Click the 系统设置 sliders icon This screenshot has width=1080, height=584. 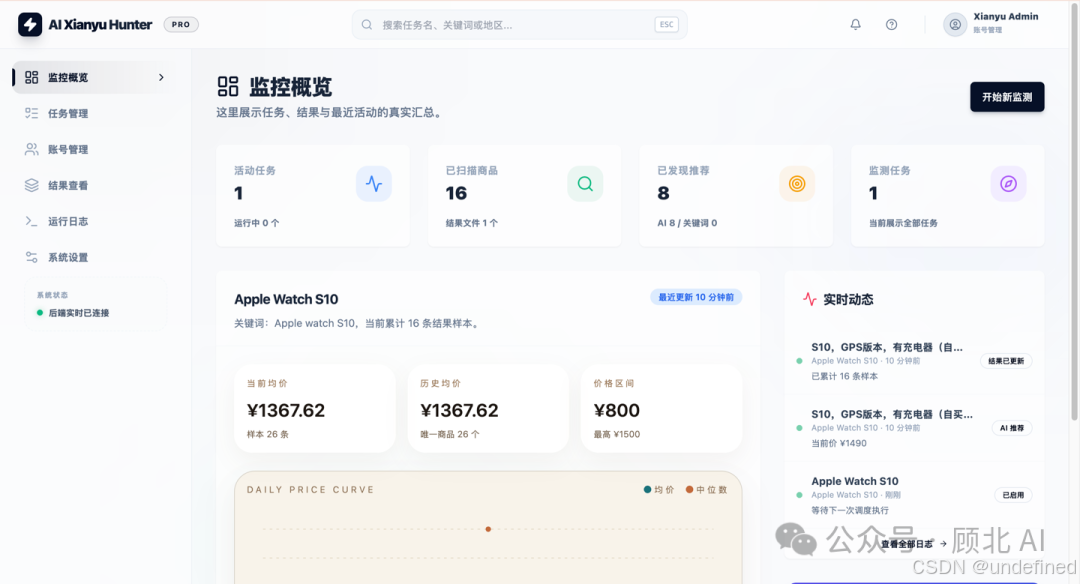[32, 258]
